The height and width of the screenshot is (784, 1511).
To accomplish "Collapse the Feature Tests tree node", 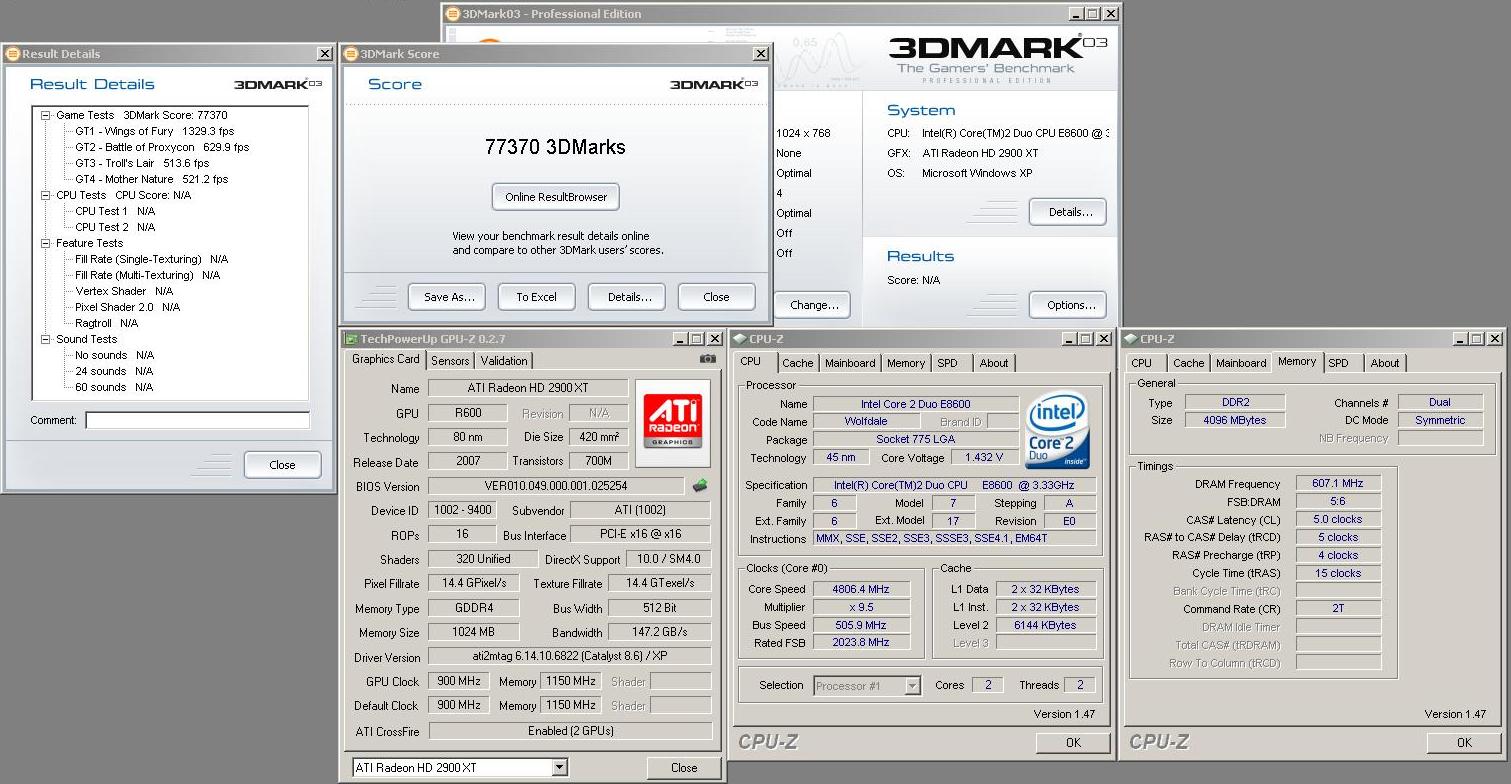I will [x=46, y=243].
